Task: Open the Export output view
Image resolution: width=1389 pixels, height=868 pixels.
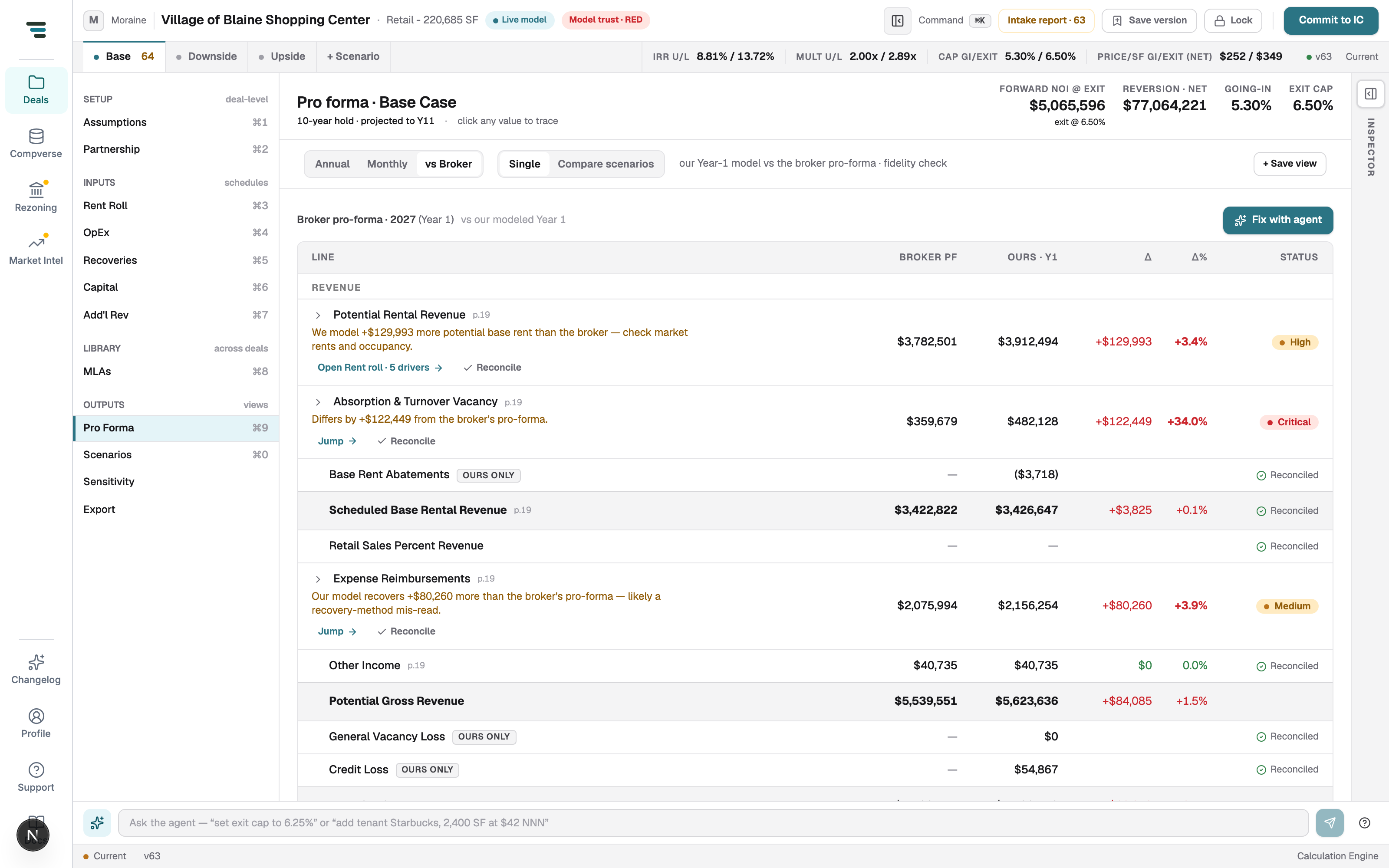Action: pyautogui.click(x=176, y=509)
